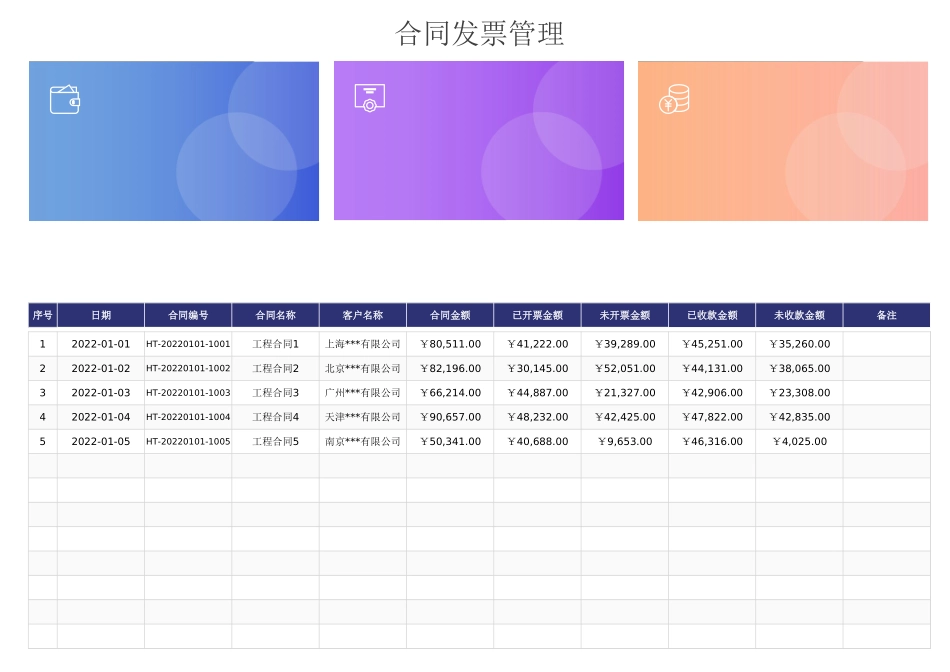950x672 pixels.
Task: Click the wallet icon on the blue card
Action: click(x=66, y=100)
